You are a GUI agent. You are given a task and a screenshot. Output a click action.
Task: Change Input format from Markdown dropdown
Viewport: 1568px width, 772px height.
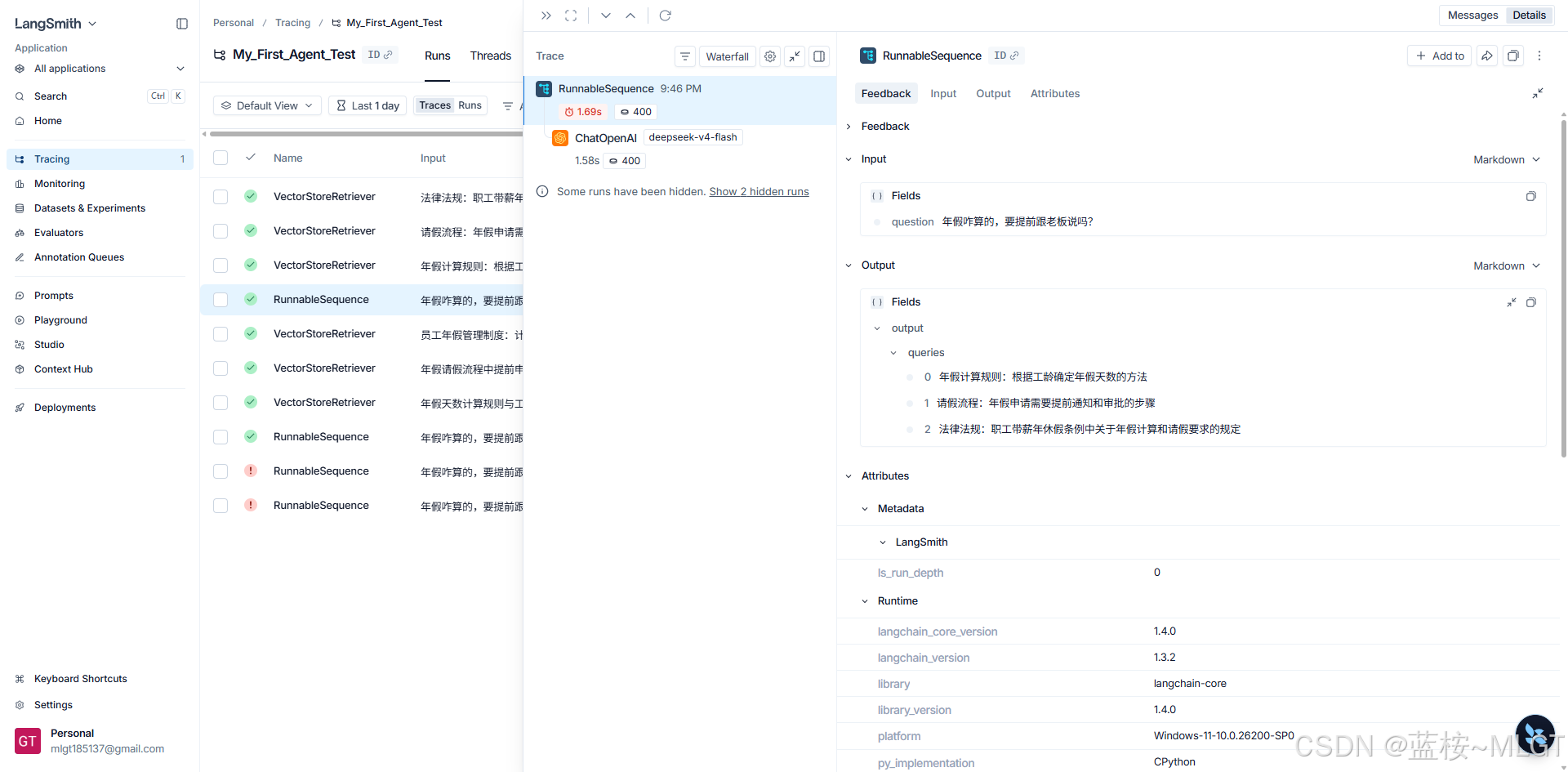point(1507,160)
